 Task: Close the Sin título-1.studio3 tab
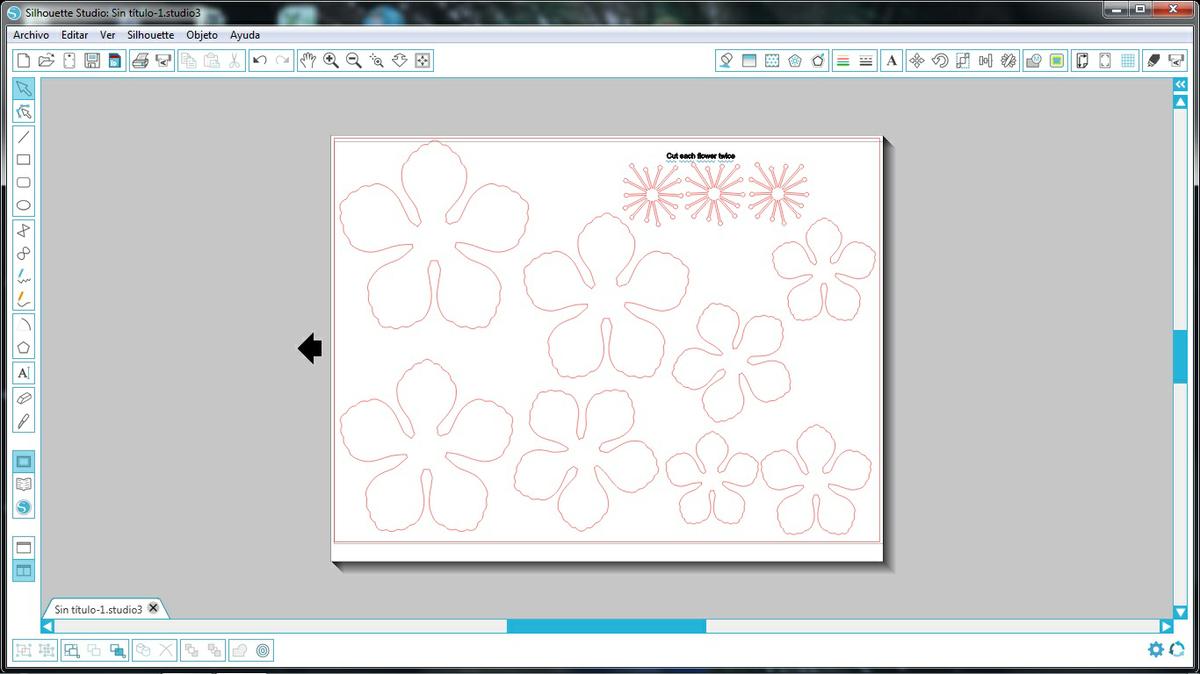pos(153,607)
